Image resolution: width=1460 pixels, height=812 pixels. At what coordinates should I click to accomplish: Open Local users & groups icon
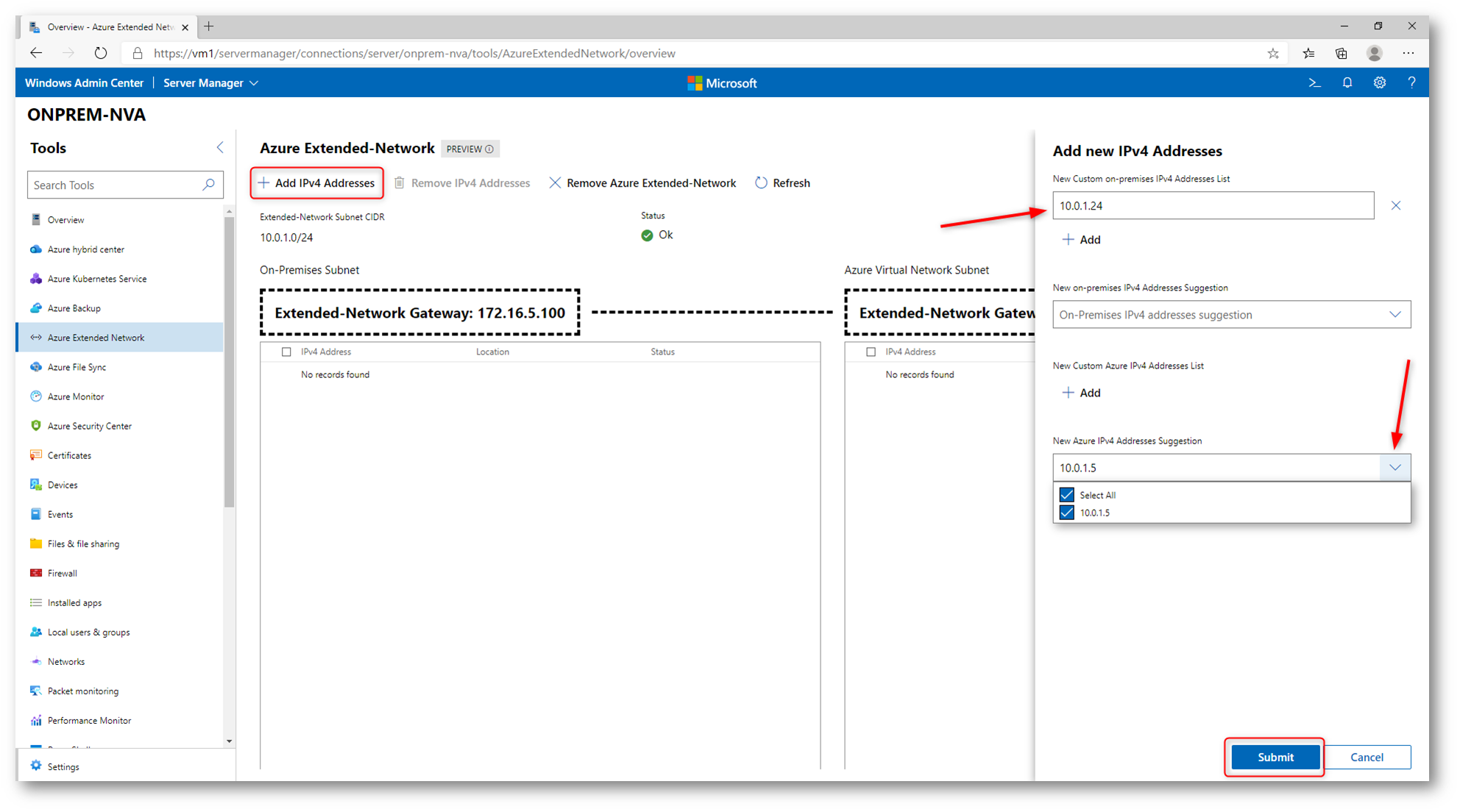pos(35,631)
